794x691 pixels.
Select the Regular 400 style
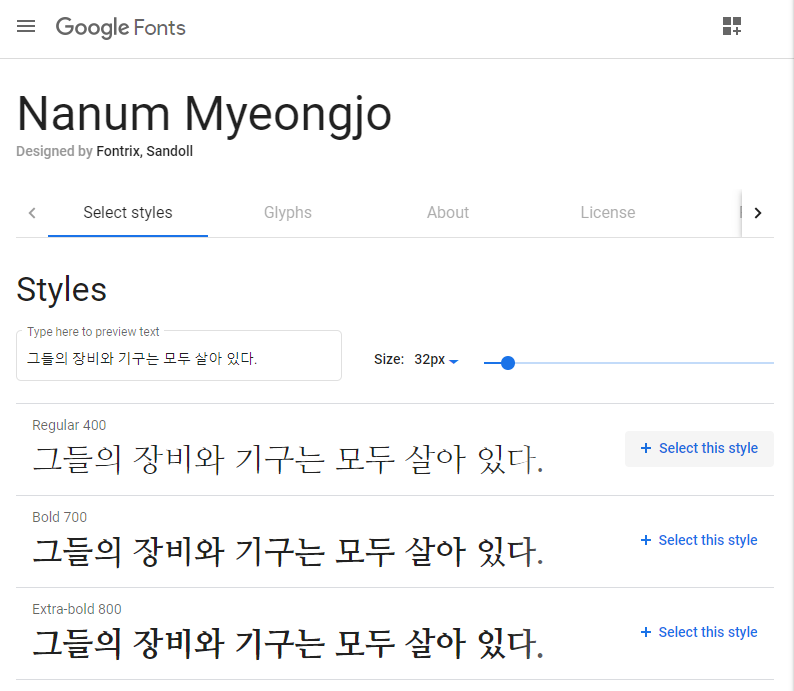pos(699,449)
